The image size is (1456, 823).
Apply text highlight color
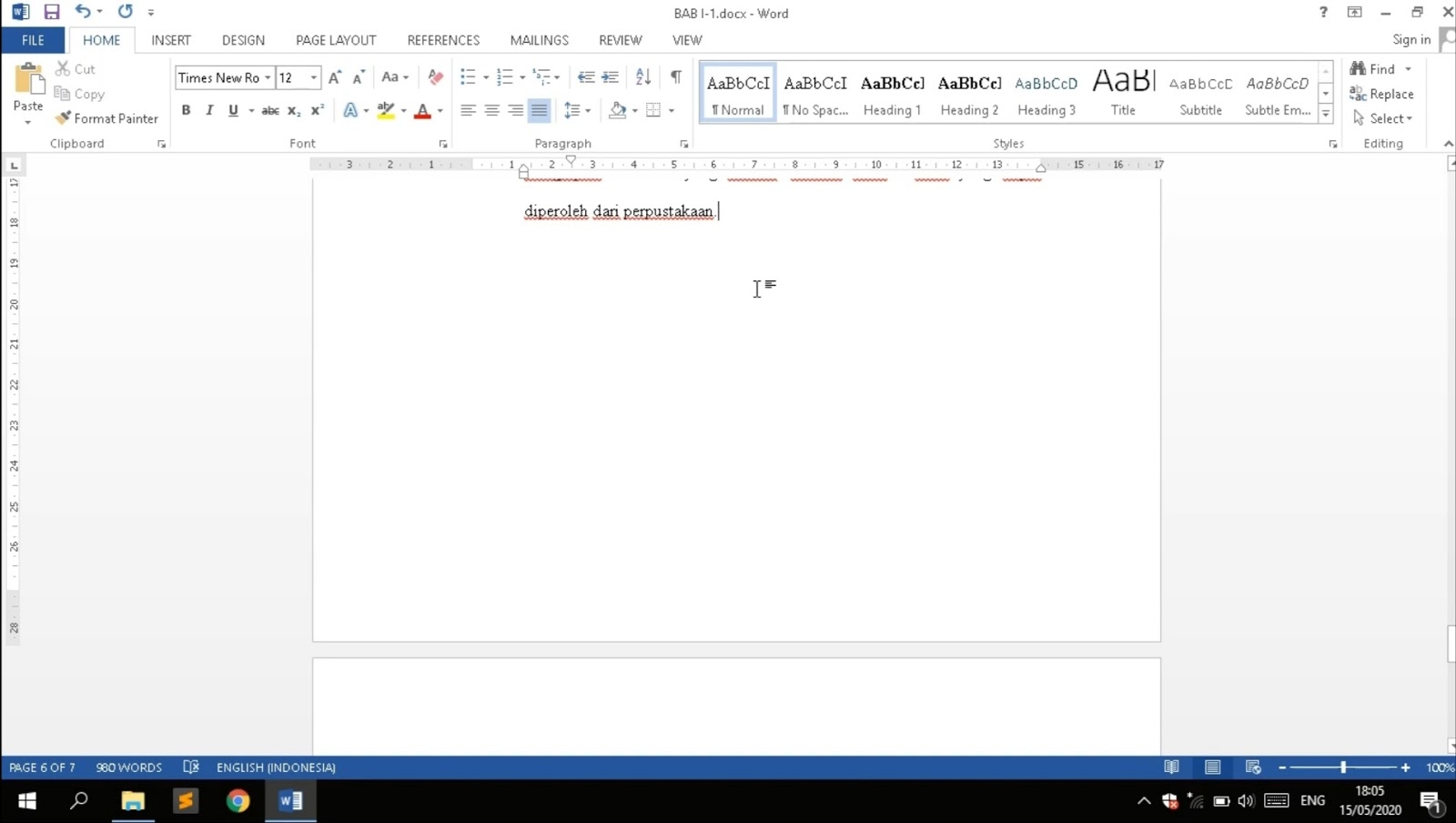[386, 110]
